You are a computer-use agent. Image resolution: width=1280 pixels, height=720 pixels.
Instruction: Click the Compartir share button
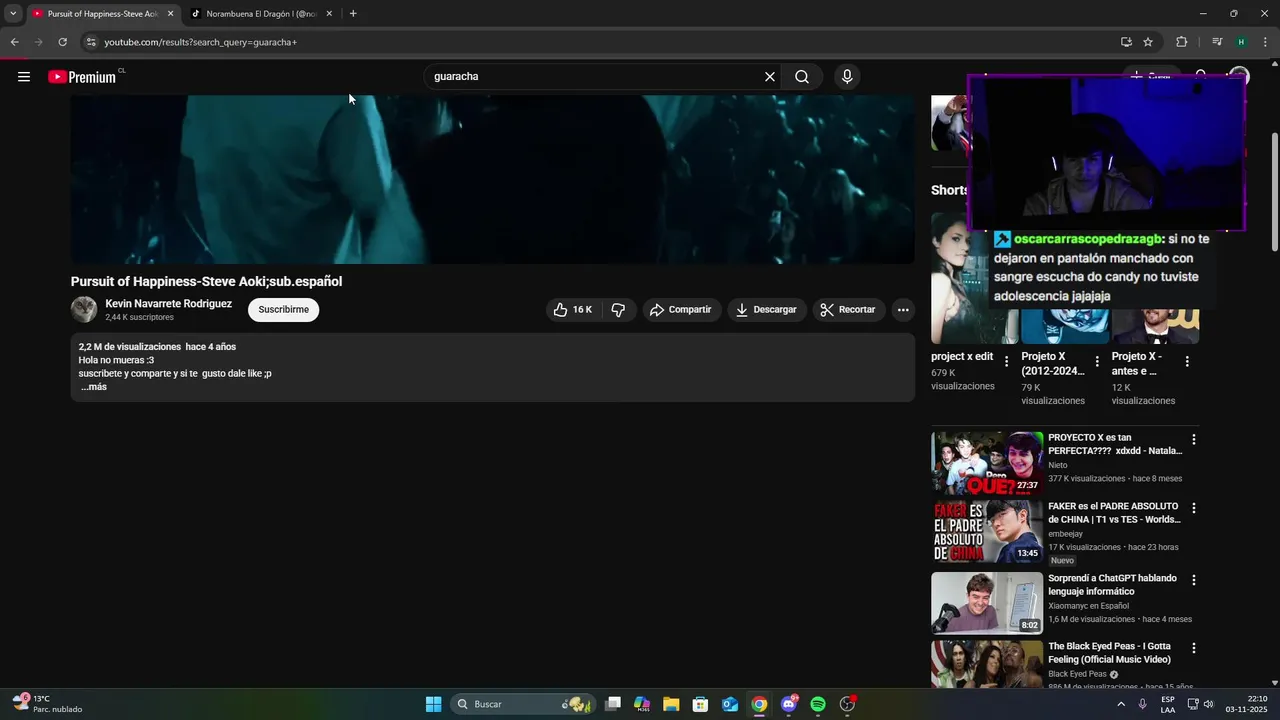(681, 310)
